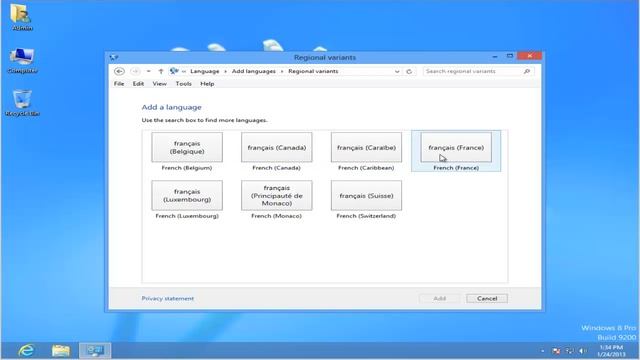The width and height of the screenshot is (640, 360).
Task: Click the volume speaker tray icon
Action: [x=582, y=351]
